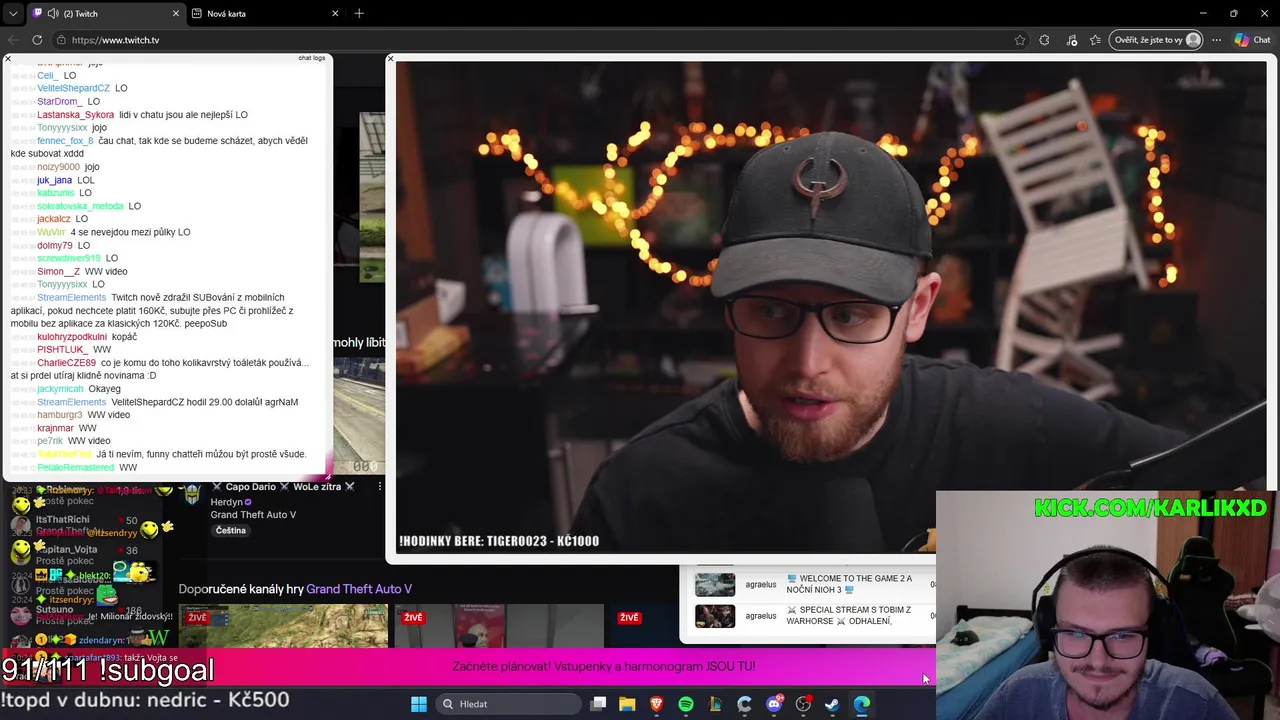
Task: Click the main enlarged stream video
Action: (831, 307)
